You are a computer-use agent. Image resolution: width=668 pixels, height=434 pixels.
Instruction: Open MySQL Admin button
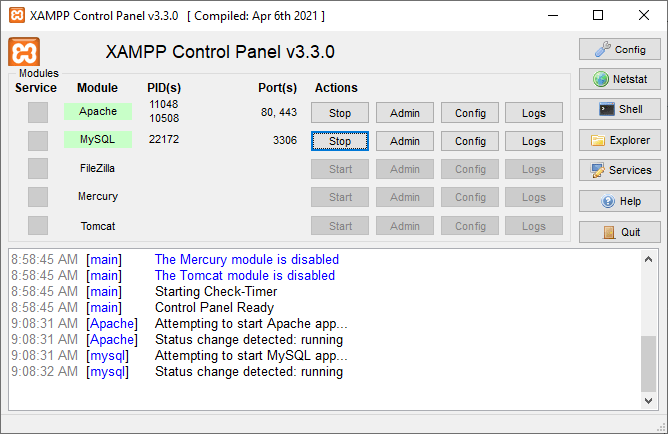[x=405, y=141]
